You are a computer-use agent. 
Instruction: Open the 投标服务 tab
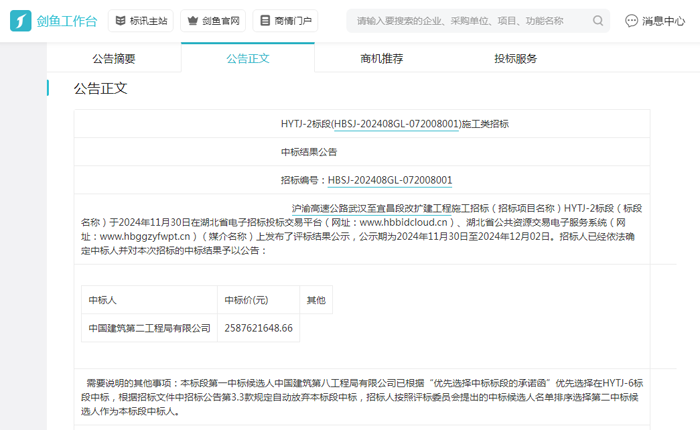pyautogui.click(x=516, y=59)
